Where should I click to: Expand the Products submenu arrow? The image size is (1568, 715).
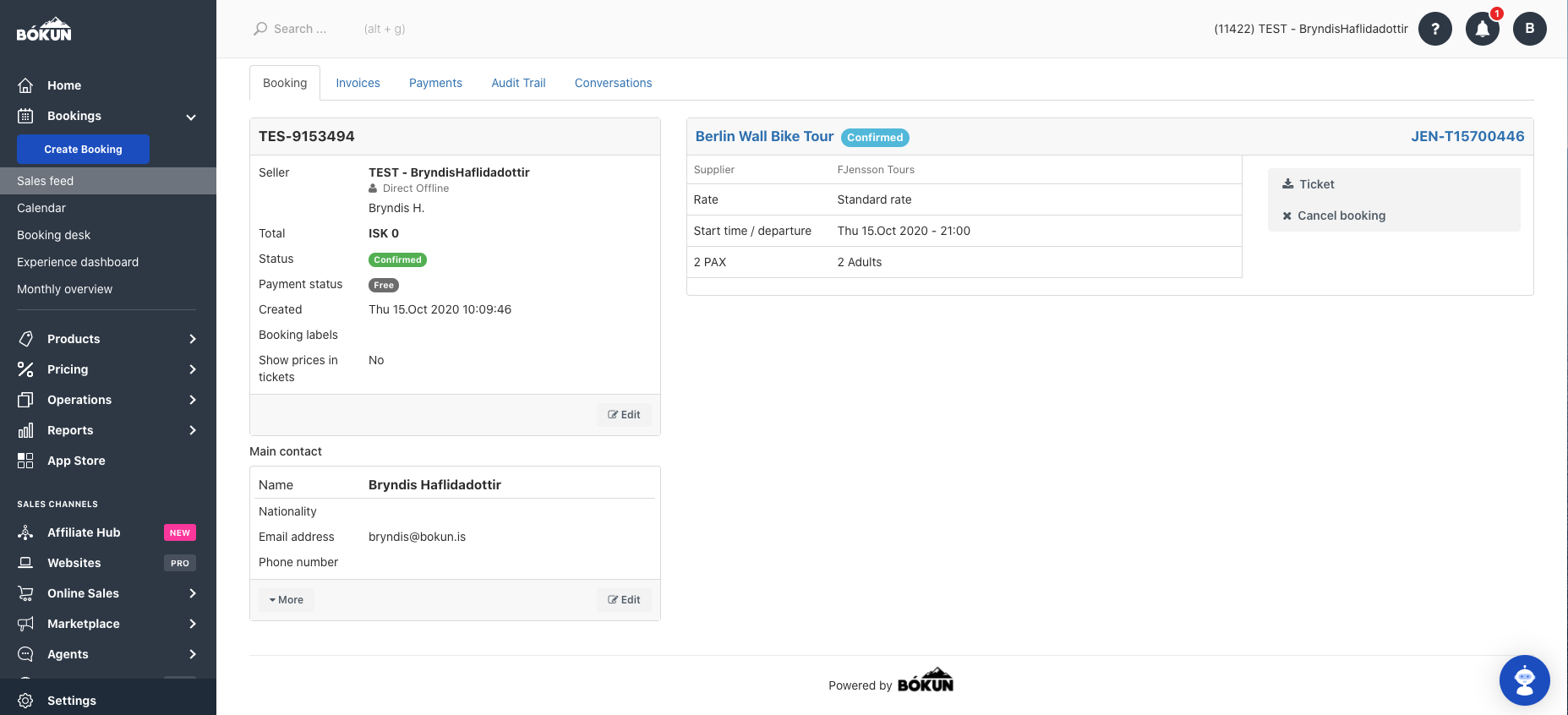[193, 339]
